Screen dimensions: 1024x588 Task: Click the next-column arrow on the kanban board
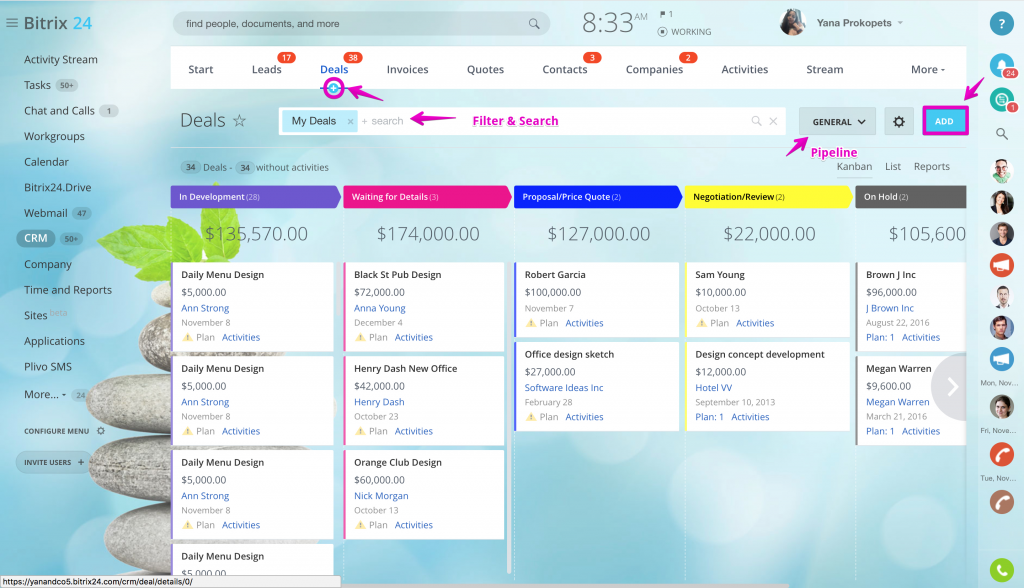[x=952, y=387]
